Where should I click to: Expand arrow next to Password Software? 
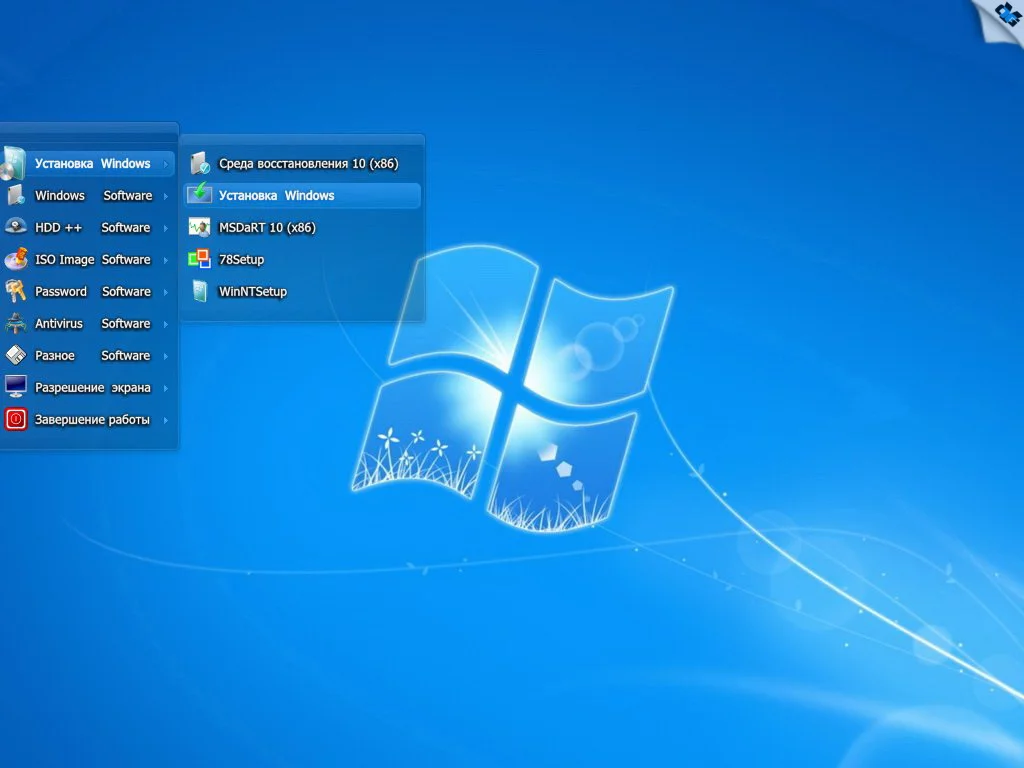pyautogui.click(x=165, y=292)
